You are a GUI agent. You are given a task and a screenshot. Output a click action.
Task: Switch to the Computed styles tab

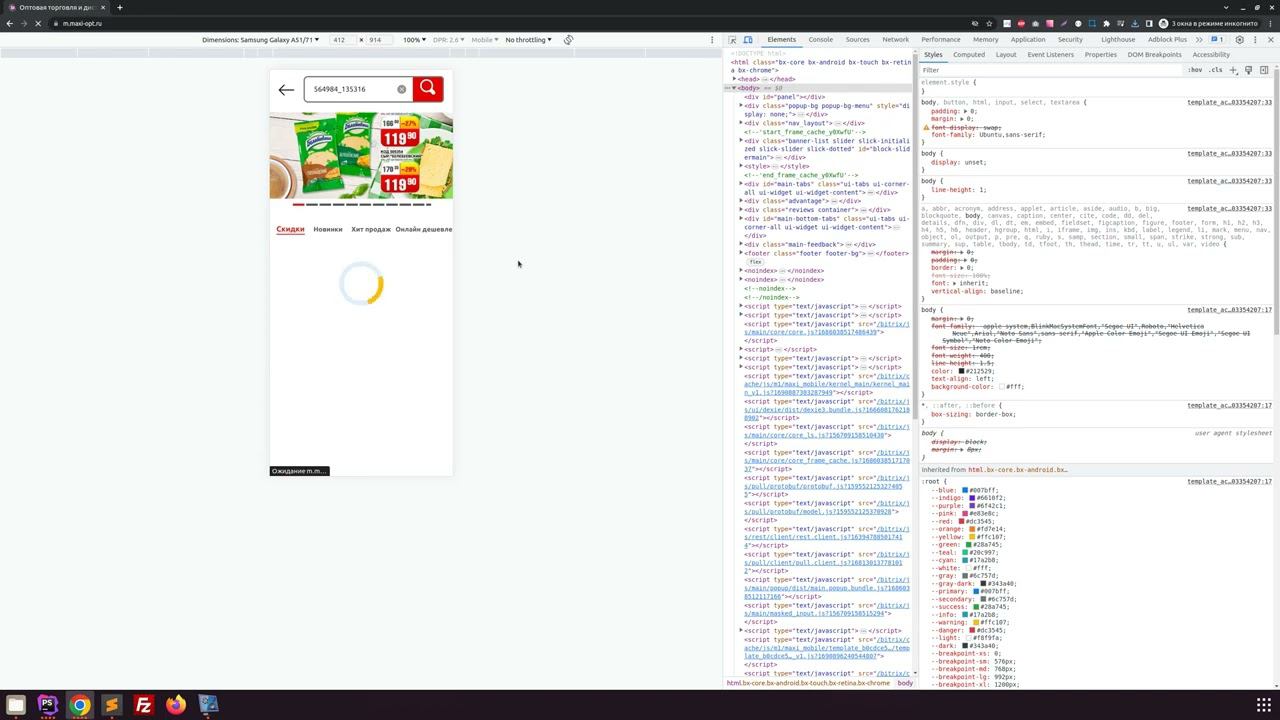tap(968, 55)
